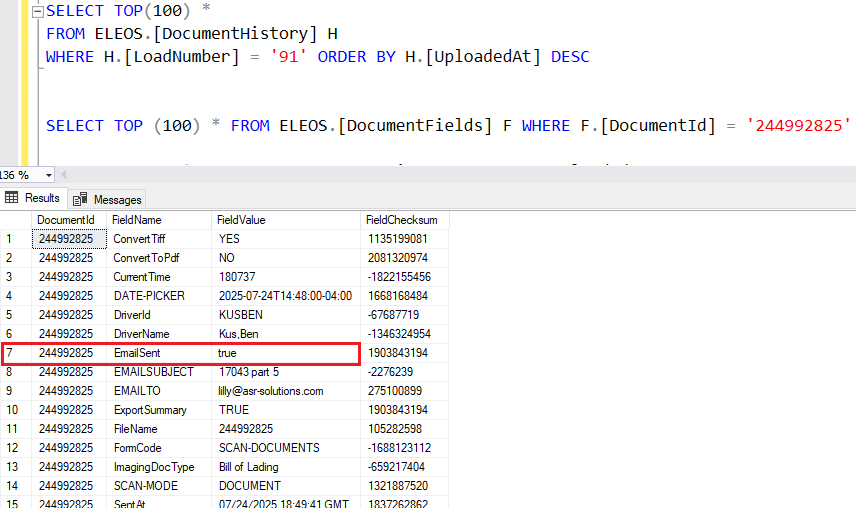Click the 17043 part 5 value

tap(286, 372)
